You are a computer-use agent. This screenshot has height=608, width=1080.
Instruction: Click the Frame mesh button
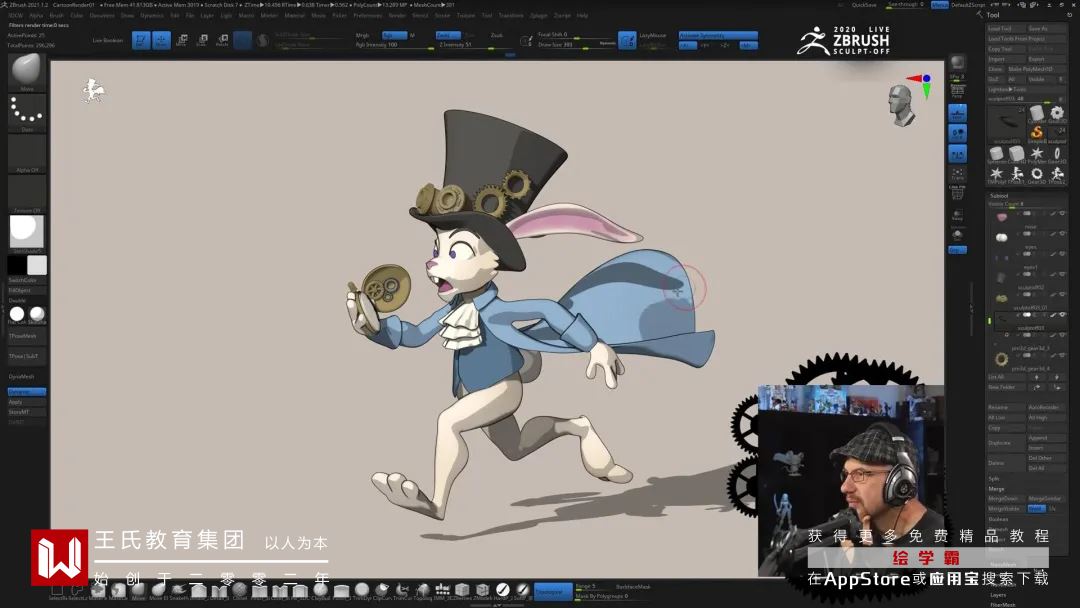coord(957,175)
